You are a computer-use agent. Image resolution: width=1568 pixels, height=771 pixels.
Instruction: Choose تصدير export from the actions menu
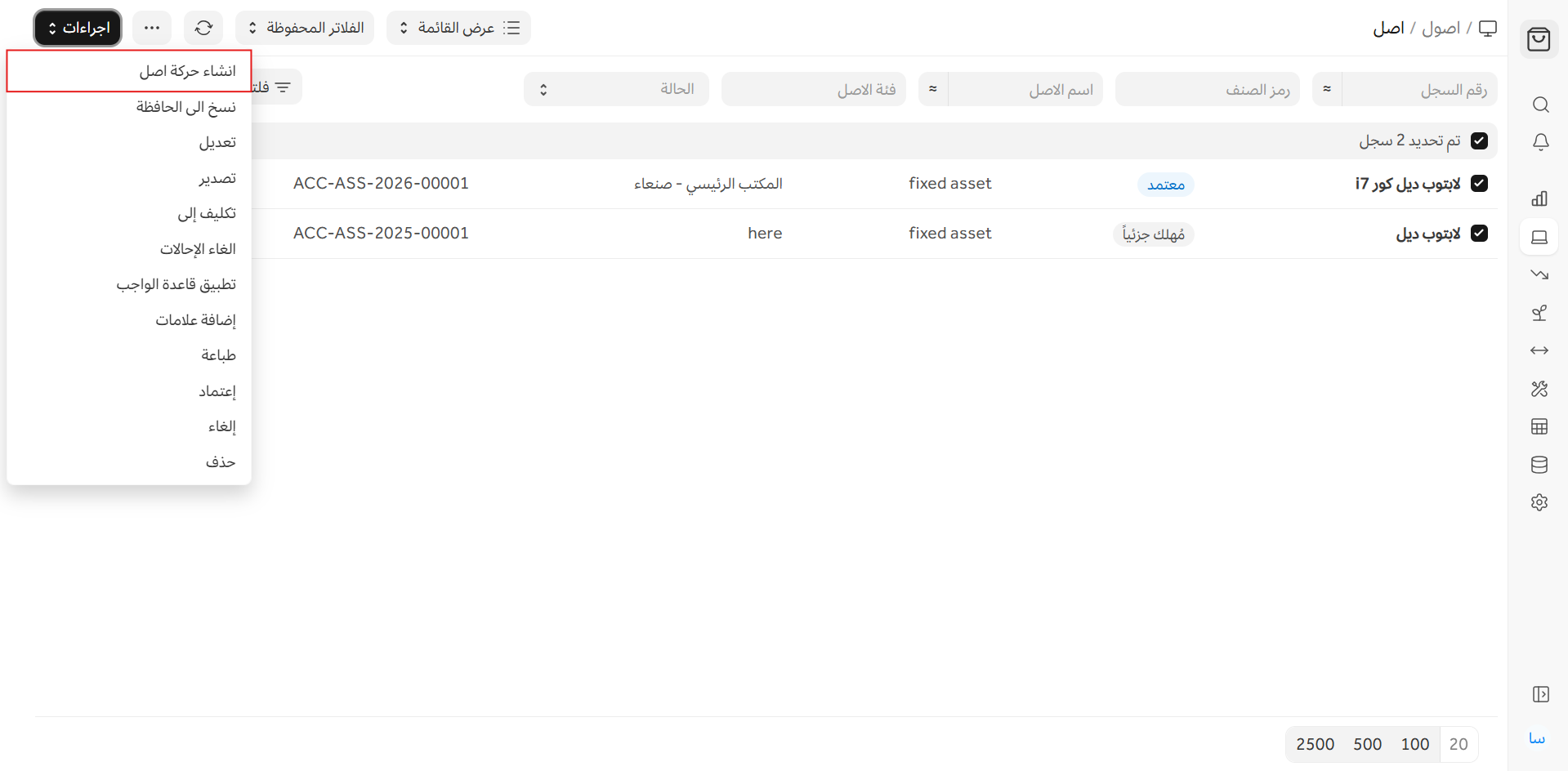click(217, 178)
